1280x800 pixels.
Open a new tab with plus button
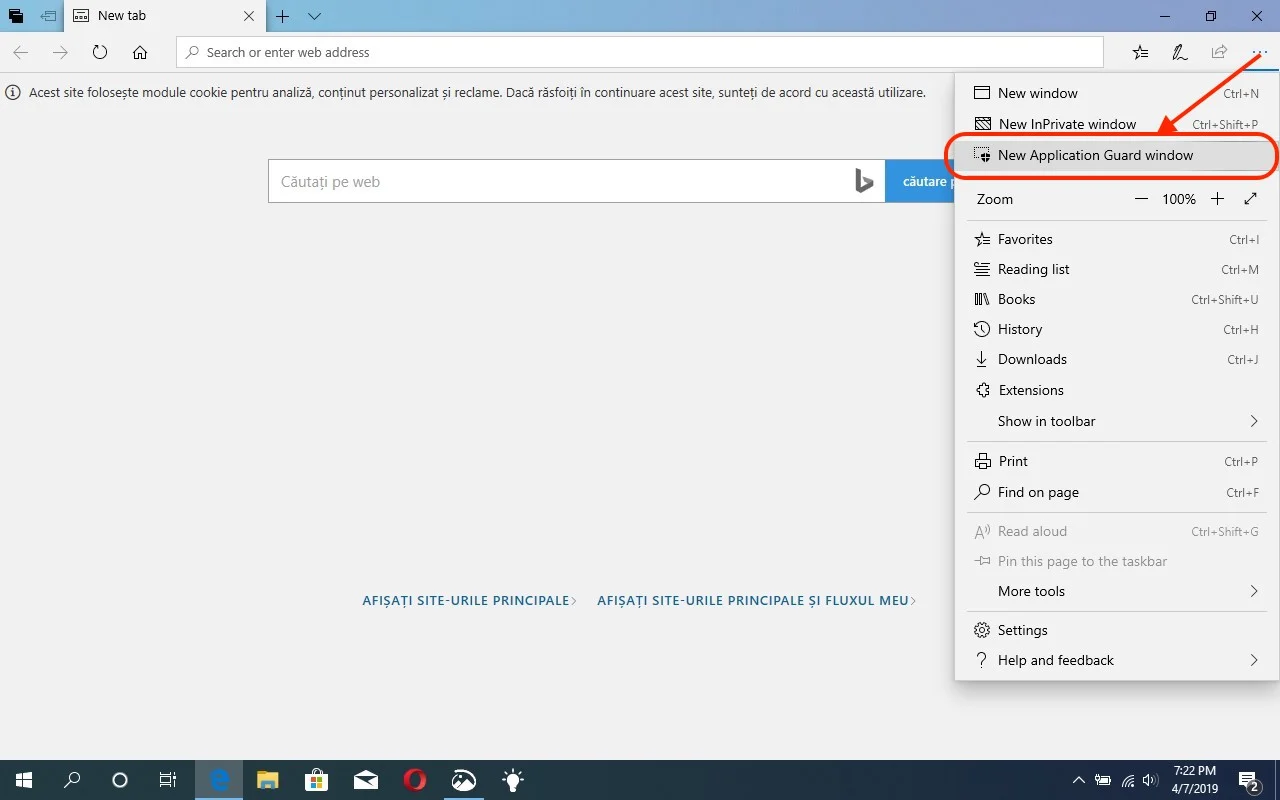[283, 16]
